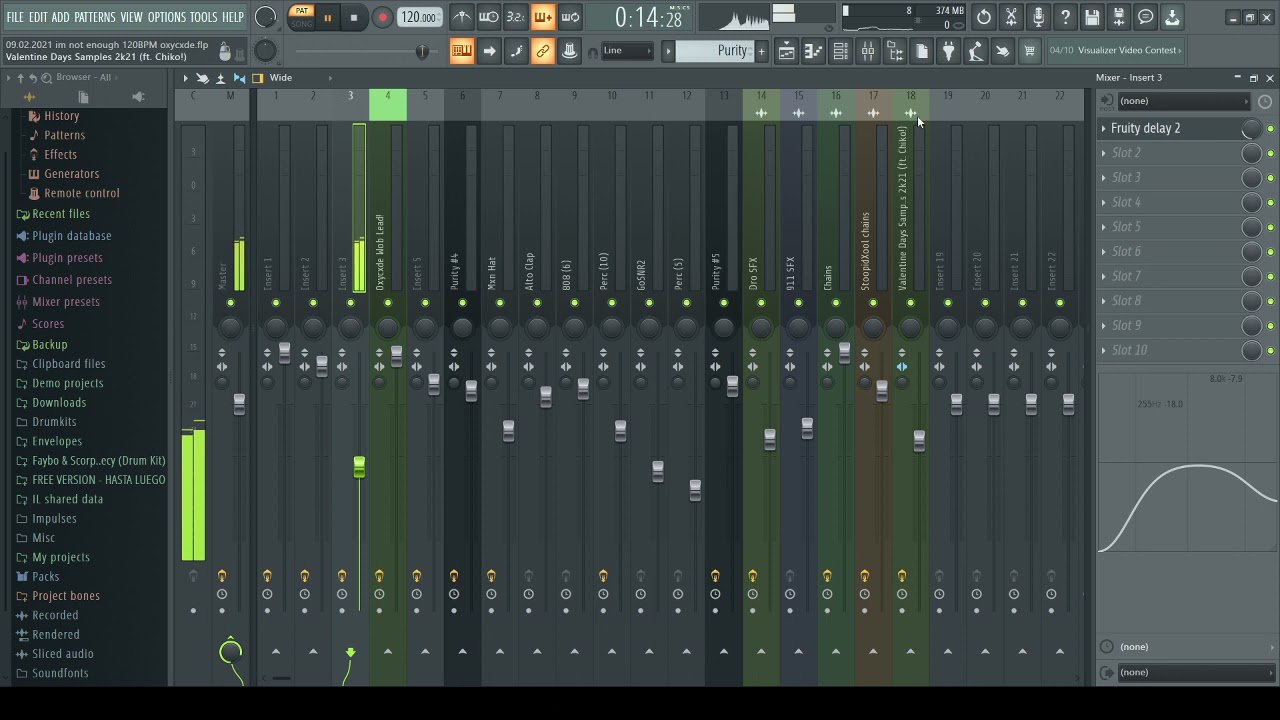Screen dimensions: 1280x720
Task: Mute the Master mixer track
Action: click(230, 303)
